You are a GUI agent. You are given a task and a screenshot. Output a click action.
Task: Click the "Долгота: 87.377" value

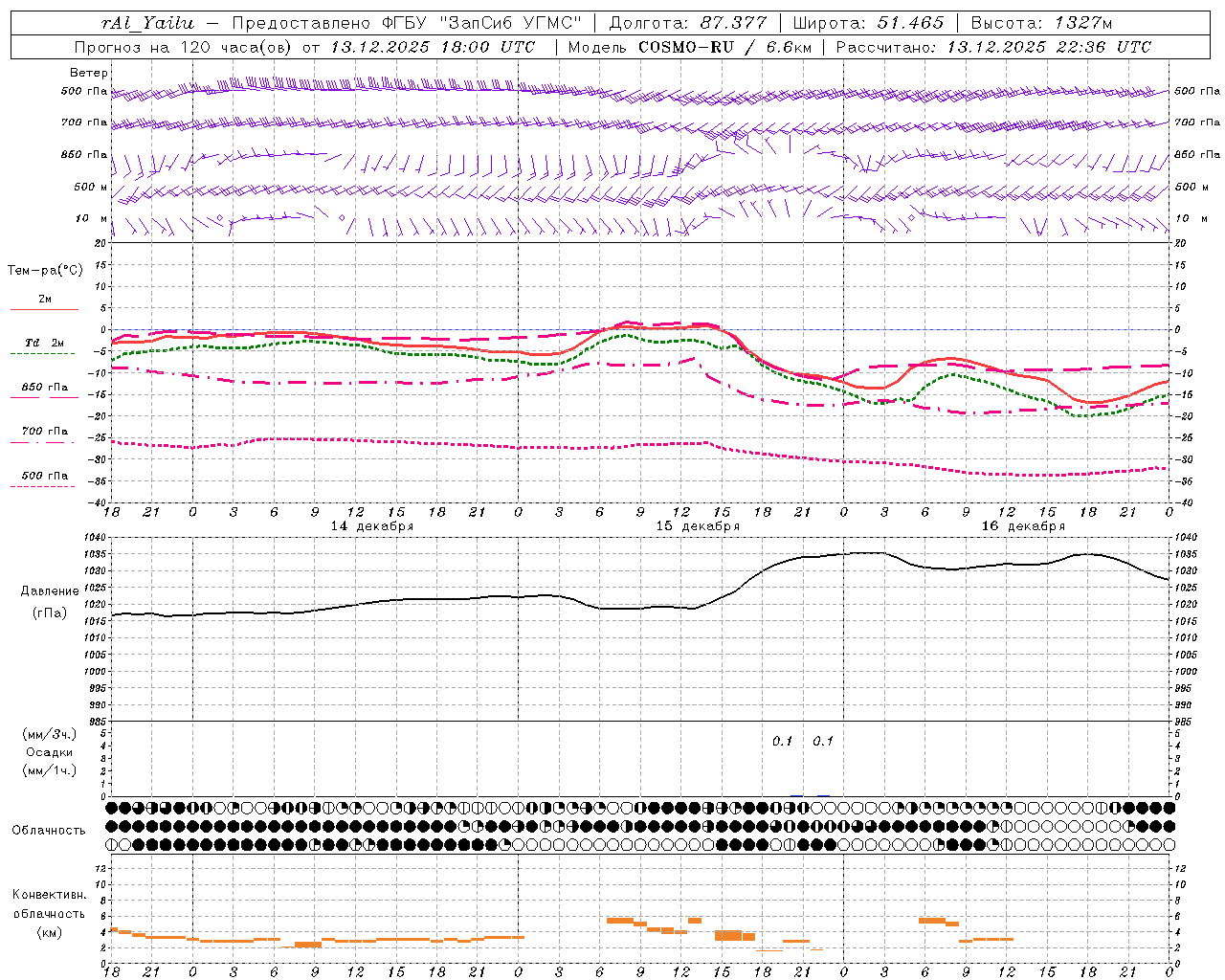click(x=687, y=23)
